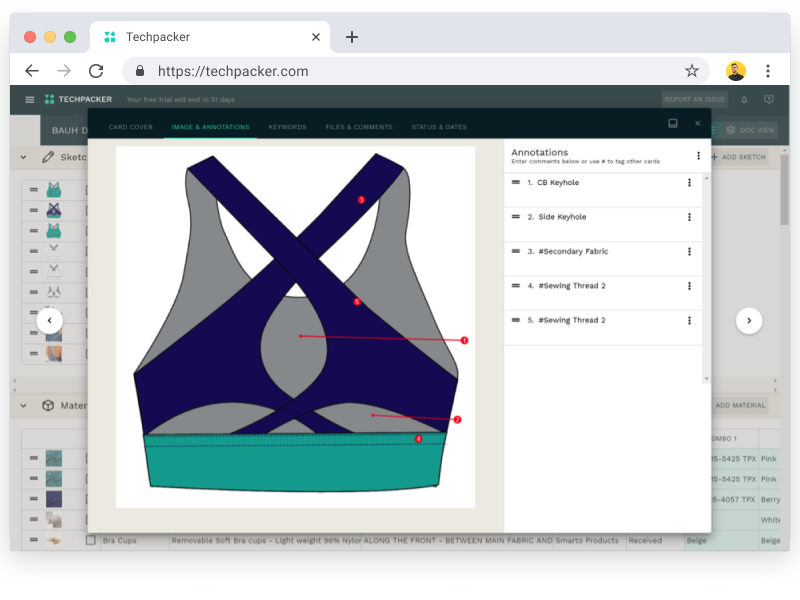Click the CB Keyhole annotation text
The image size is (800, 600).
point(558,183)
